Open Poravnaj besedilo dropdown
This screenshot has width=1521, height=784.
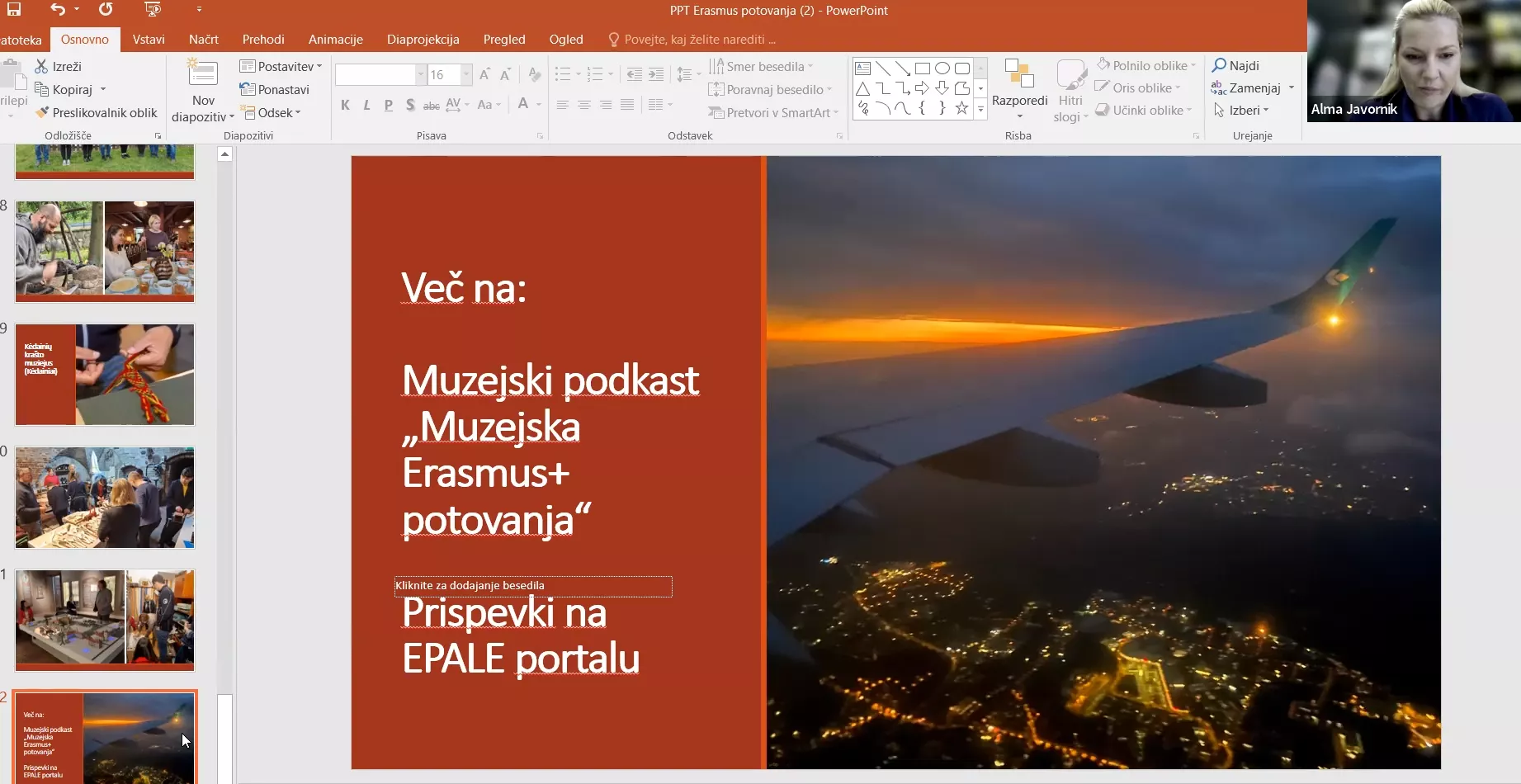pos(769,89)
